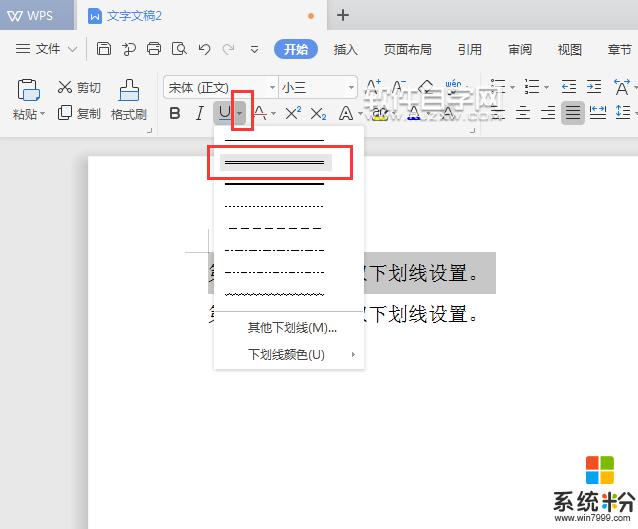Undo the last action
The height and width of the screenshot is (529, 638).
click(204, 49)
